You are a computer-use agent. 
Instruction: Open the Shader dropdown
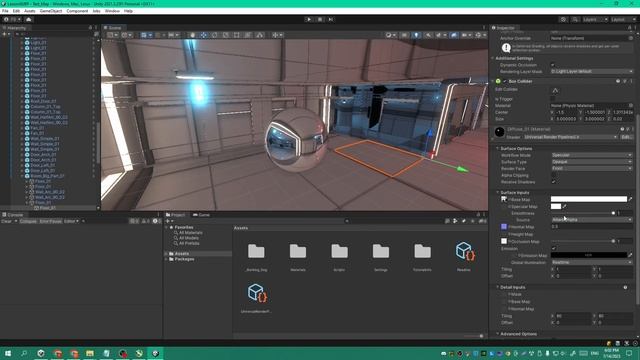click(570, 137)
